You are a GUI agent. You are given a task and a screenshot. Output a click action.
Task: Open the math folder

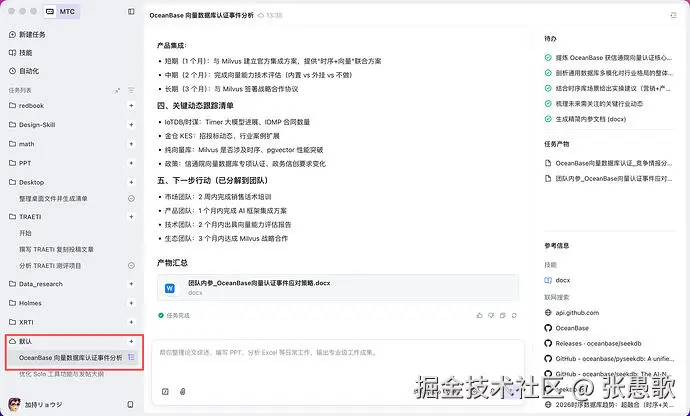(22, 144)
